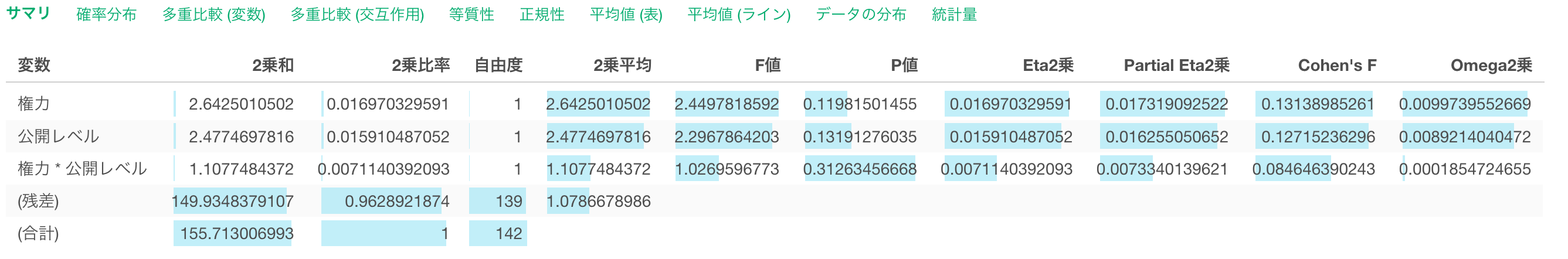Screen dimensions: 1568x259
Task: Click the F値 column header
Action: pos(767,65)
